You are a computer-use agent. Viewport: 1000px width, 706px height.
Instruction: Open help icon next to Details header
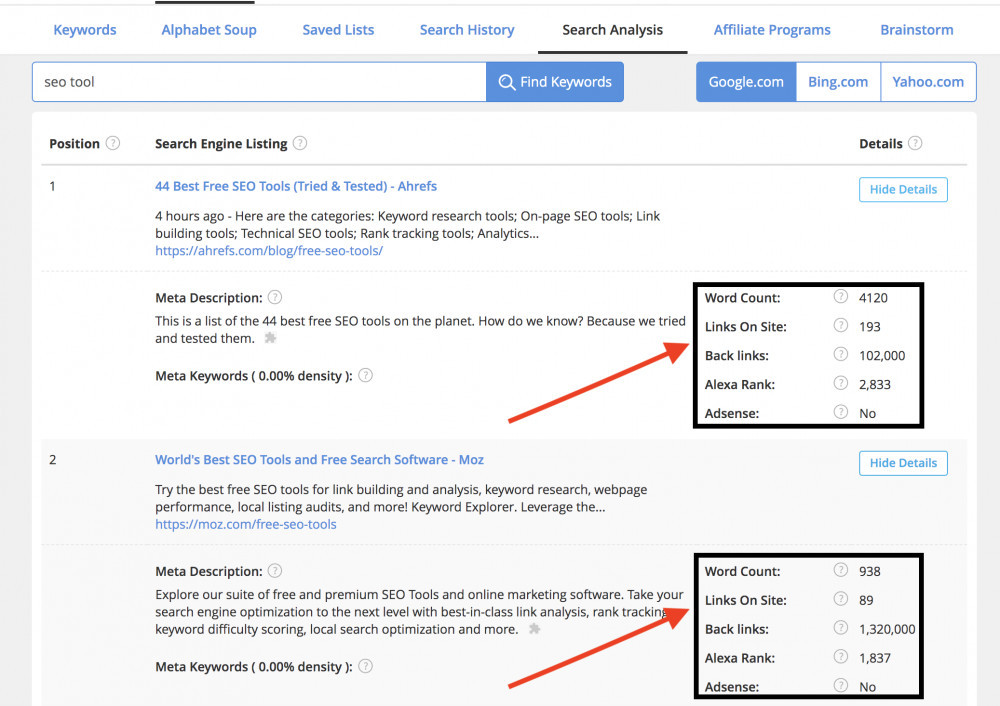click(915, 143)
